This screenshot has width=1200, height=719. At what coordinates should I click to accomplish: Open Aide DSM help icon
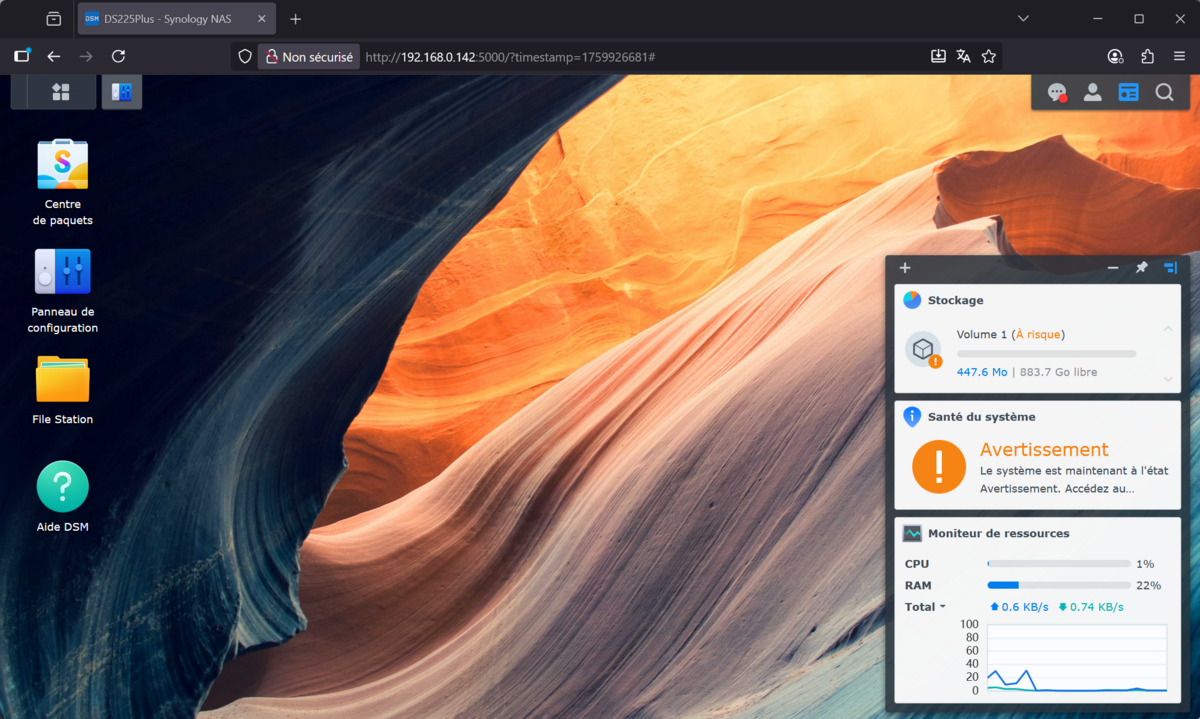(x=62, y=487)
